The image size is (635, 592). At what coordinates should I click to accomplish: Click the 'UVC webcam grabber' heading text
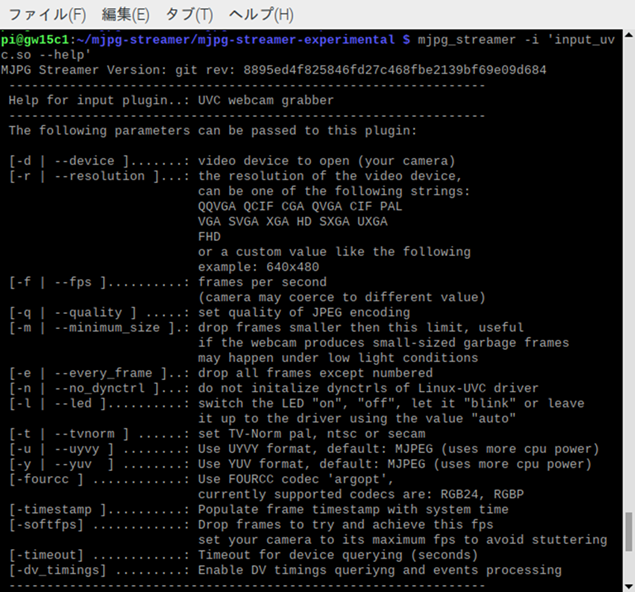[265, 100]
